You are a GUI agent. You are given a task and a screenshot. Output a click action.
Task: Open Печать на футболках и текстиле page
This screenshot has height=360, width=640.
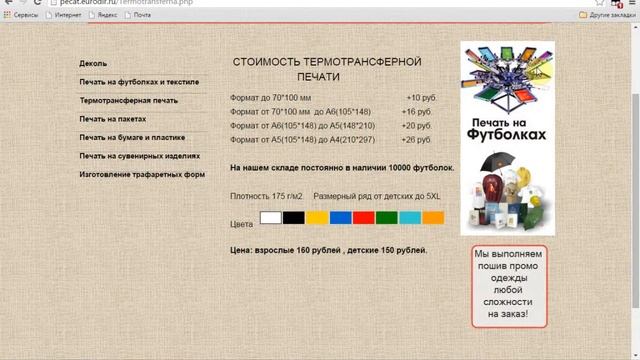[139, 82]
